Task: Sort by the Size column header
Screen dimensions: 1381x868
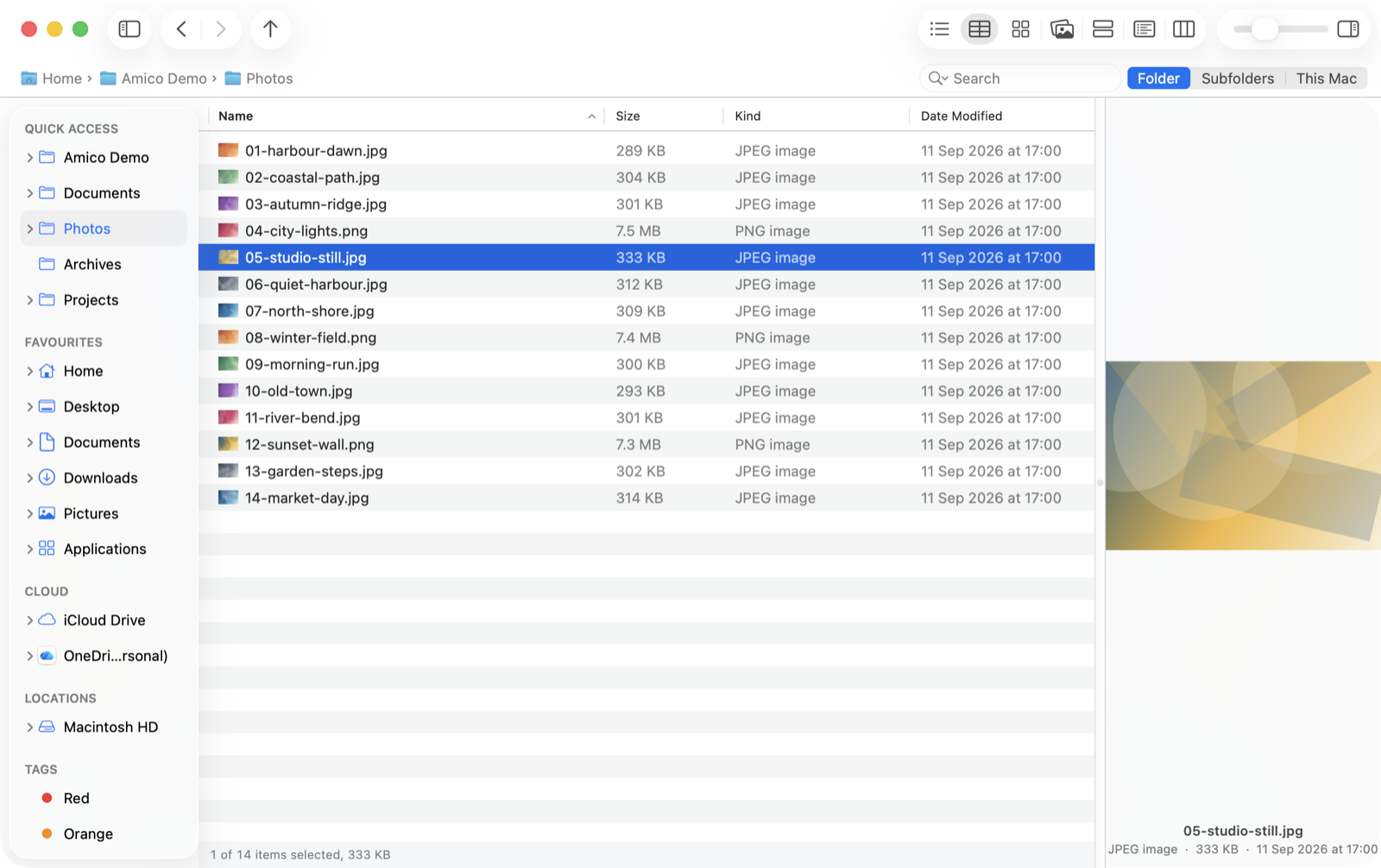Action: click(x=664, y=116)
